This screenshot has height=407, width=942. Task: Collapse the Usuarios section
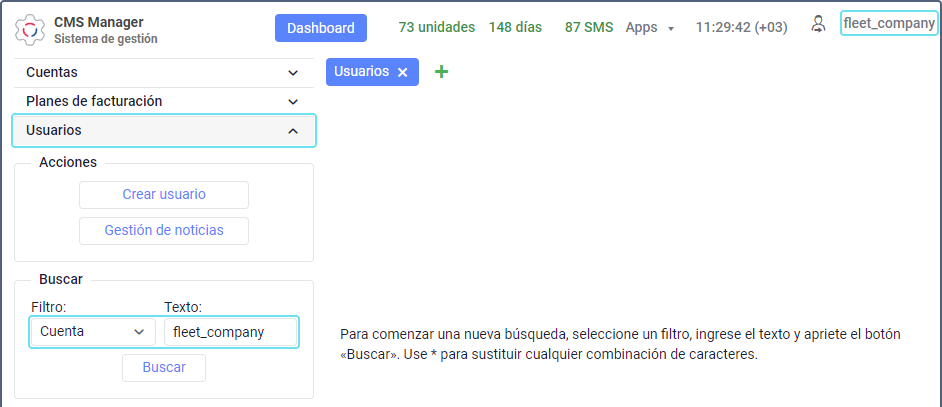163,131
